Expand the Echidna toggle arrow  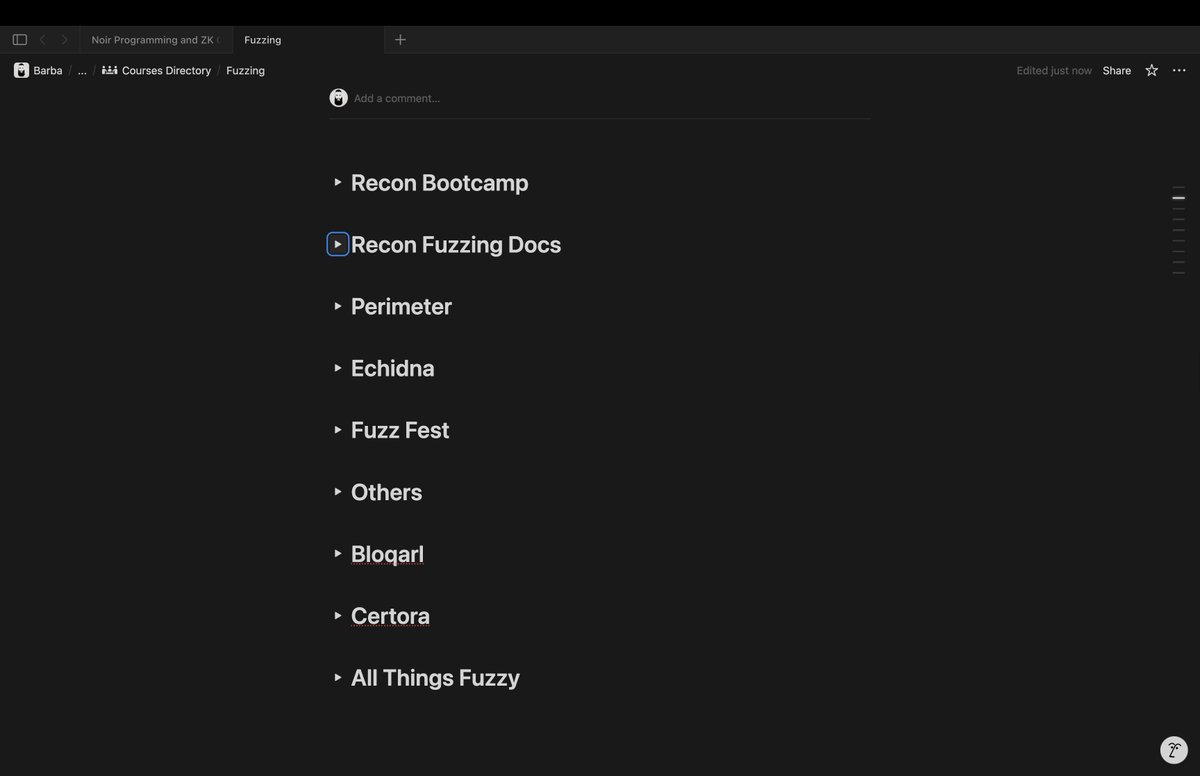click(338, 368)
